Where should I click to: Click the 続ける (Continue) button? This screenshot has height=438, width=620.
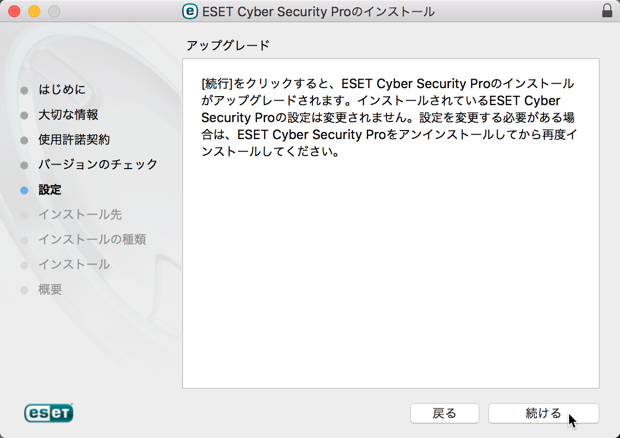543,413
